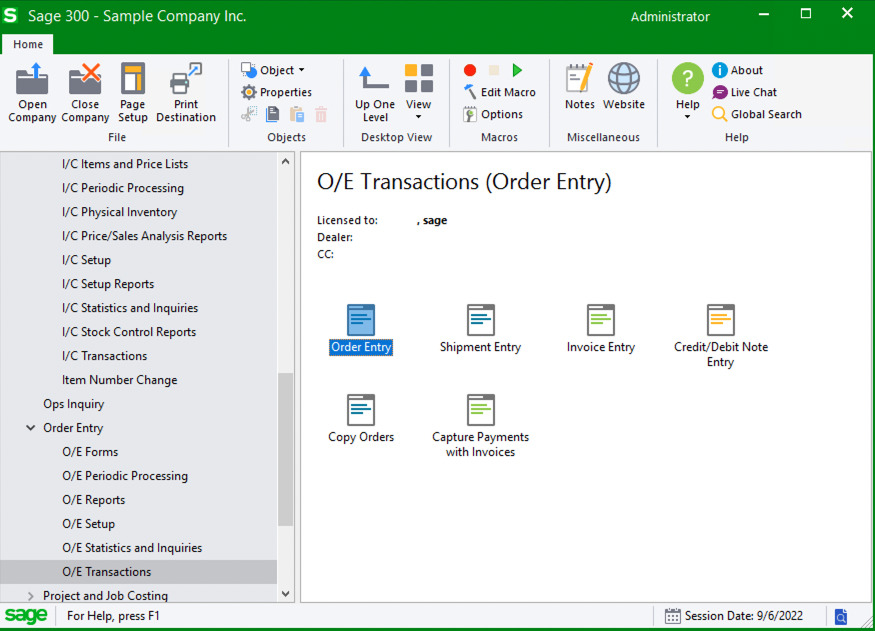Select the Home ribbon tab
Screen dimensions: 875x631
click(28, 44)
